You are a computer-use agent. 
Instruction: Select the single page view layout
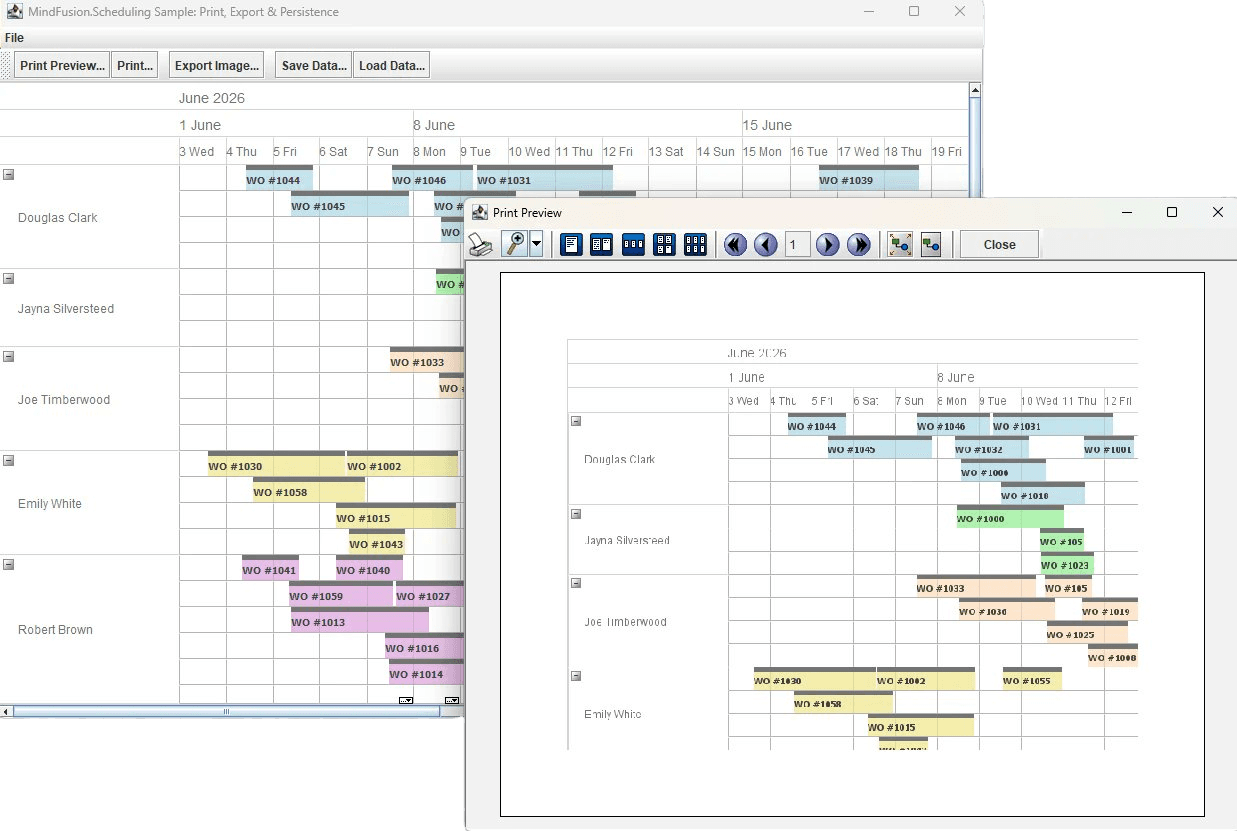pos(572,245)
